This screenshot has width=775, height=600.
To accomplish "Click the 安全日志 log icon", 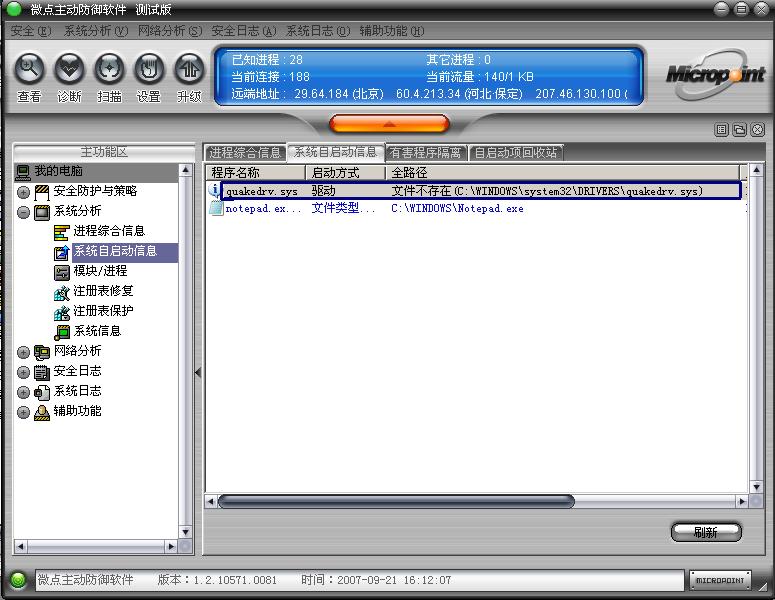I will click(42, 372).
